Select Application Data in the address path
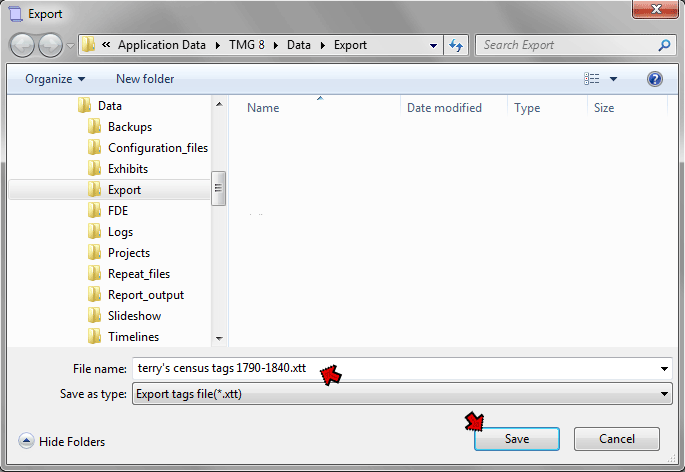 [162, 45]
